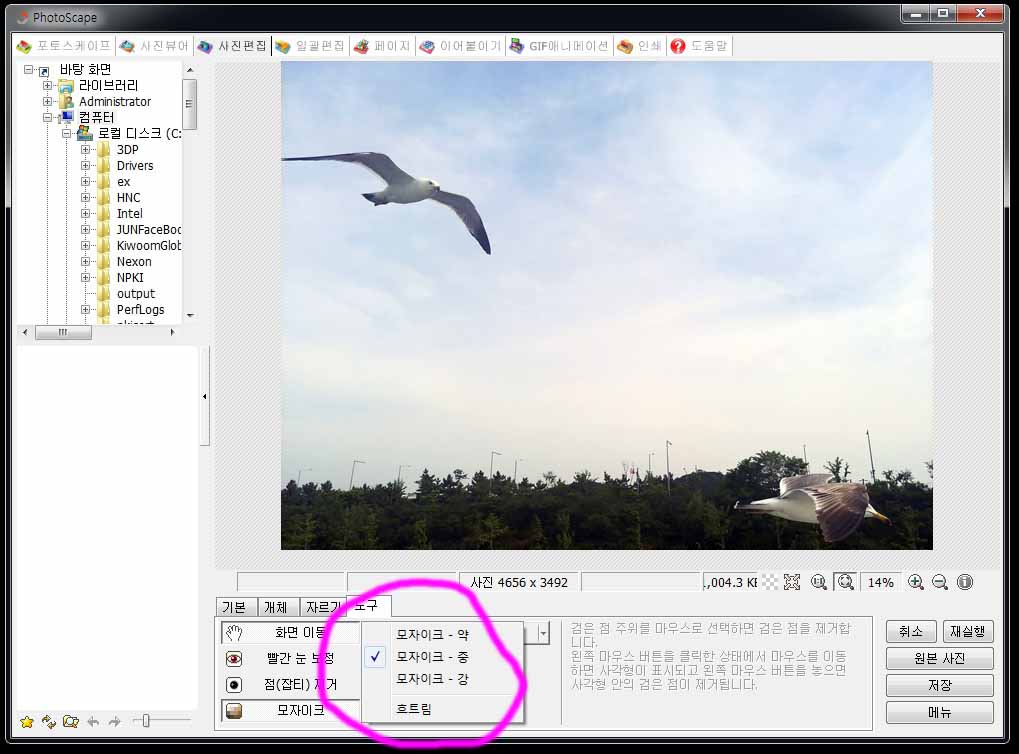The width and height of the screenshot is (1019, 754).
Task: Select the 화면 이동 hand tool
Action: point(290,632)
